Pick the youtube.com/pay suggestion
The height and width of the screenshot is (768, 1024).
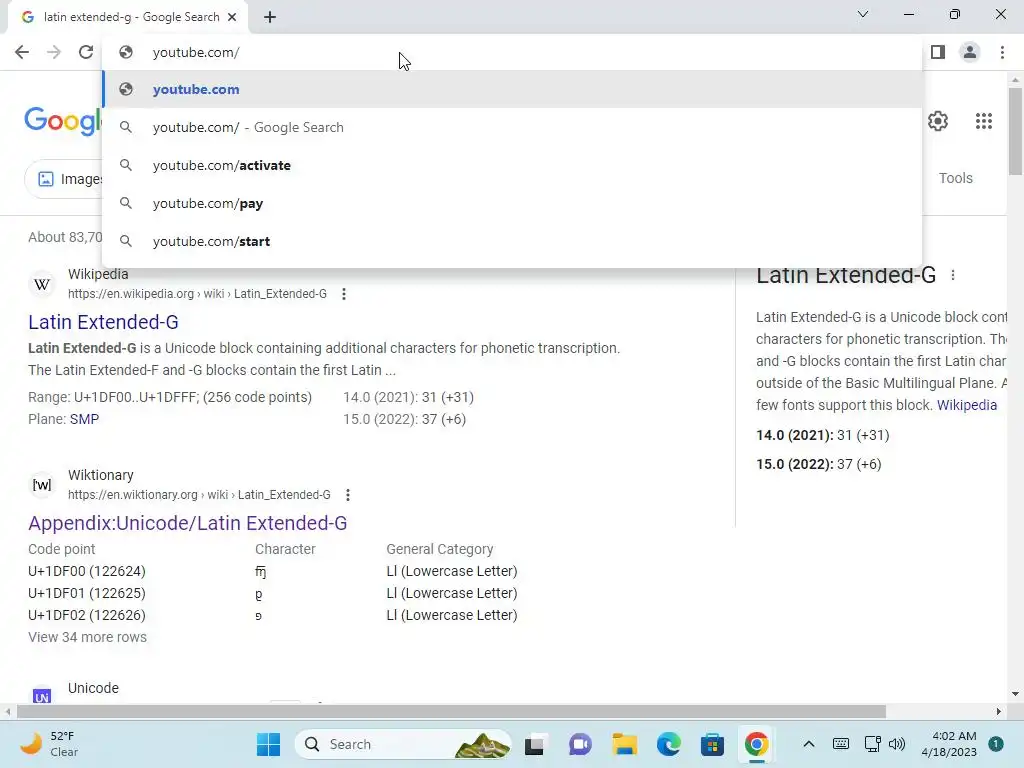tap(513, 203)
